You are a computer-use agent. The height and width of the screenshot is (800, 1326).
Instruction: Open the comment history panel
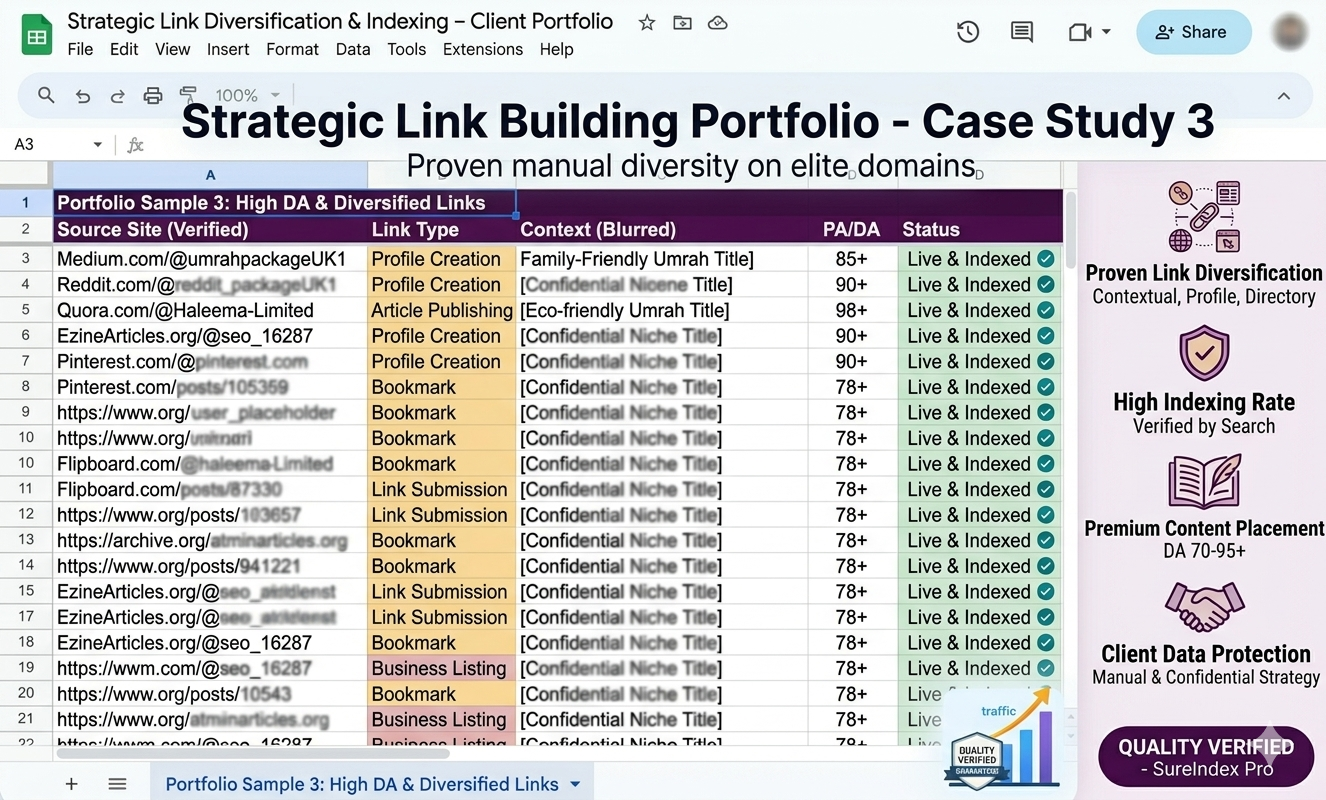[1021, 32]
